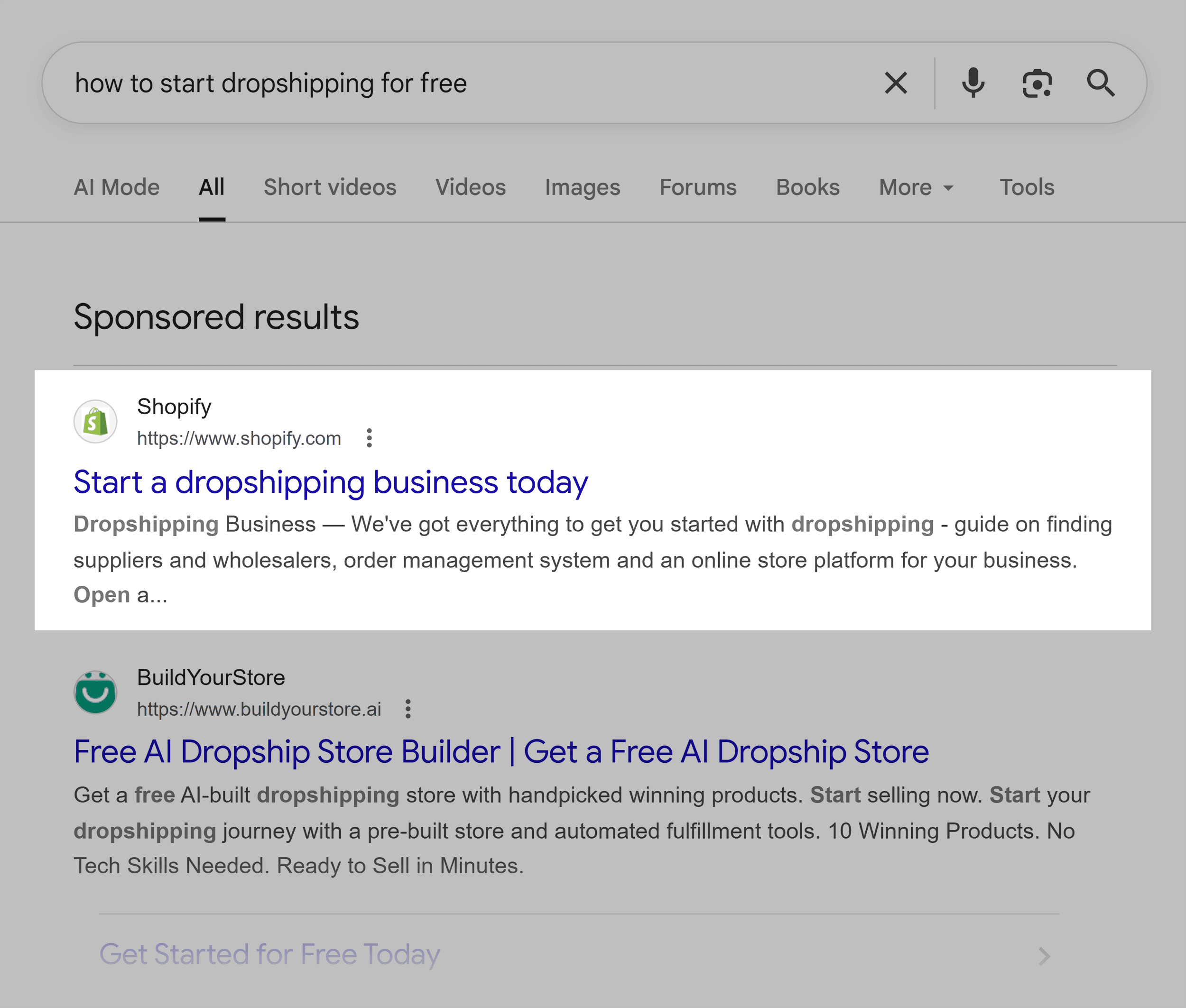1186x1008 pixels.
Task: Open the three-dot menu next to shopify.com
Action: pos(369,439)
